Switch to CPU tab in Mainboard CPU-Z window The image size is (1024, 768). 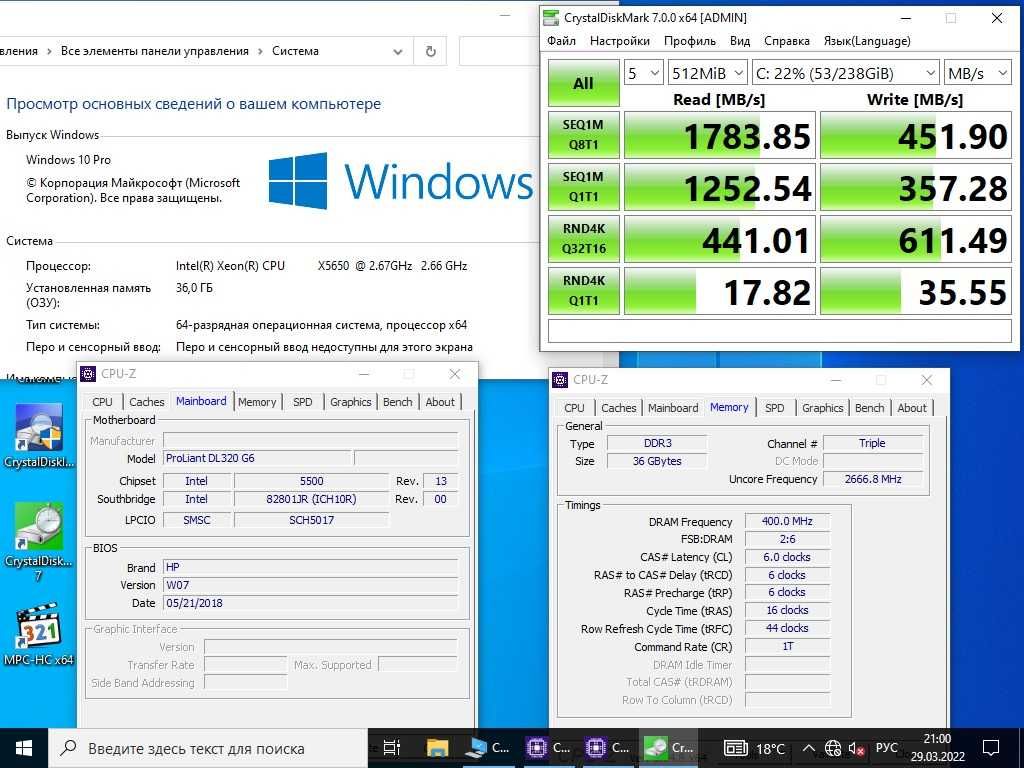[x=102, y=402]
